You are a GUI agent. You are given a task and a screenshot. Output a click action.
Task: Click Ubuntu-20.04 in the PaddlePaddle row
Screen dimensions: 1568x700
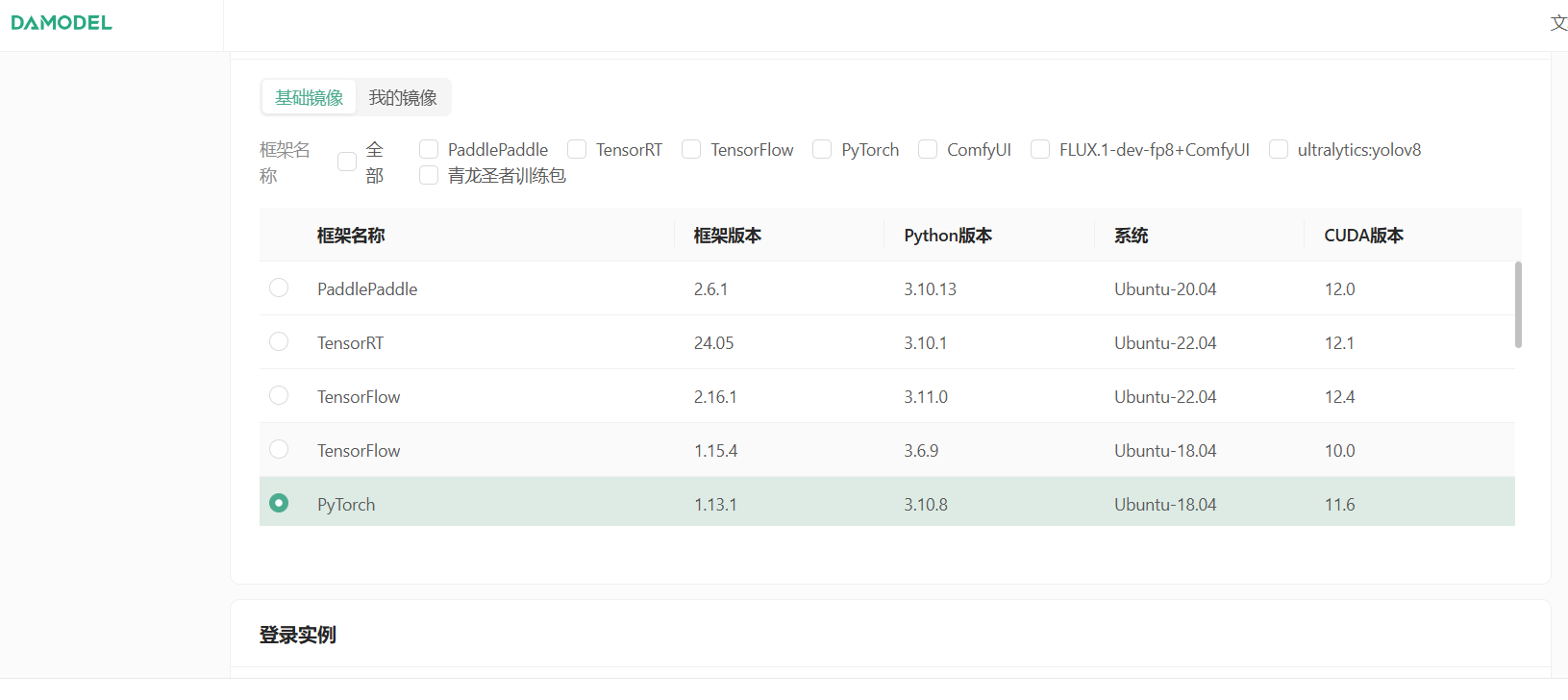[x=1165, y=289]
